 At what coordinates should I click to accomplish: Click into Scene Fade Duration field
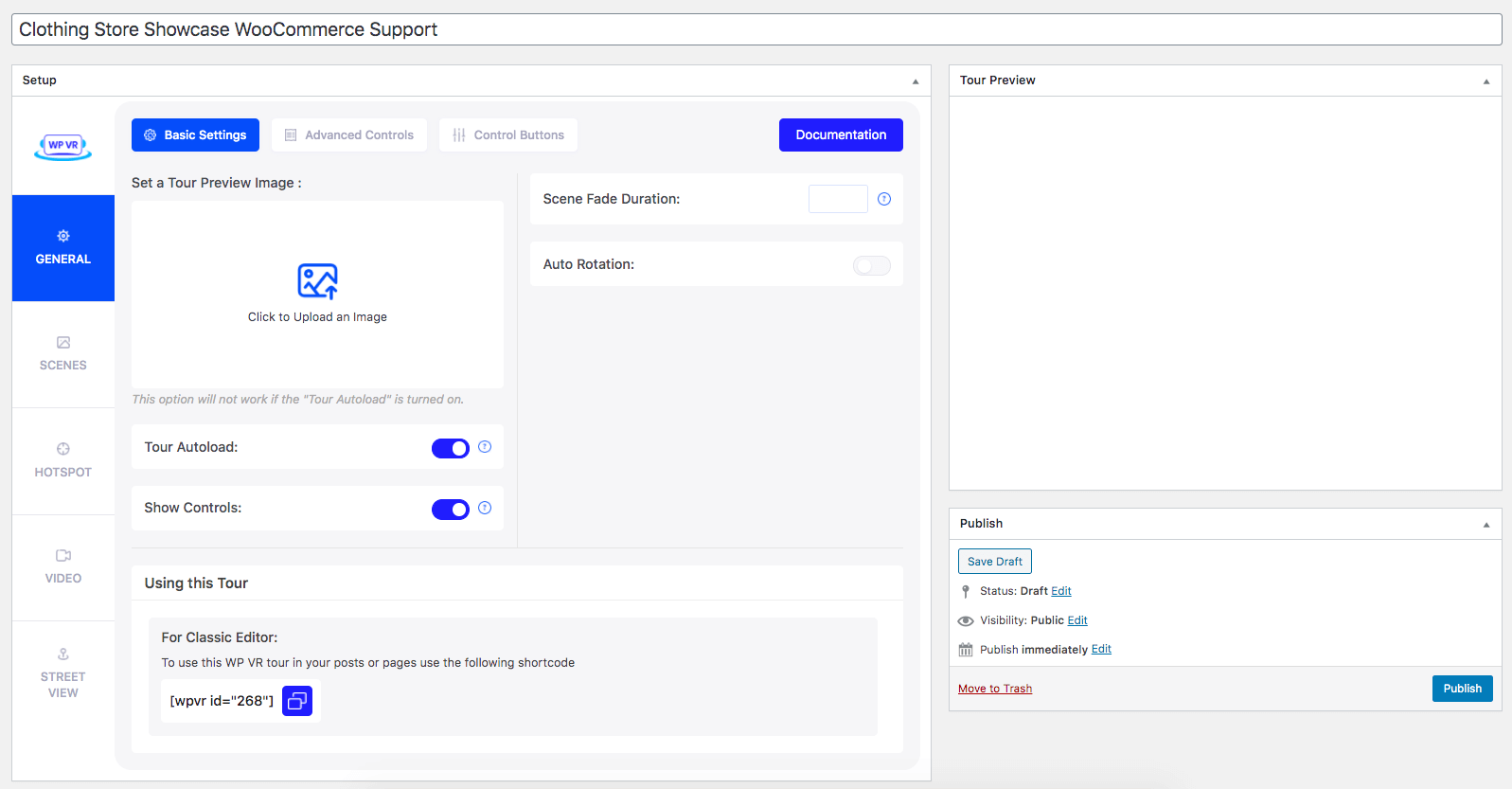(x=838, y=199)
